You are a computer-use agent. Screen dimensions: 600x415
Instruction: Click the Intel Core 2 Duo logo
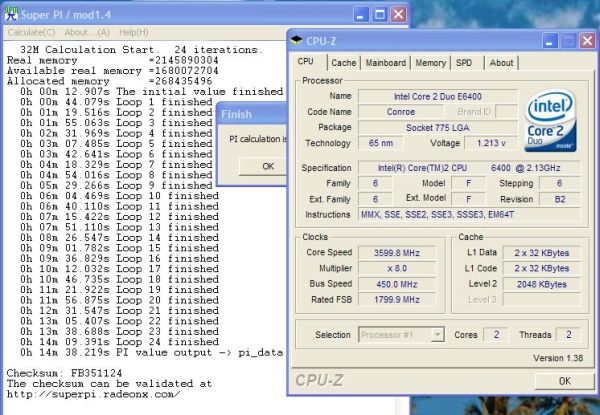point(551,121)
